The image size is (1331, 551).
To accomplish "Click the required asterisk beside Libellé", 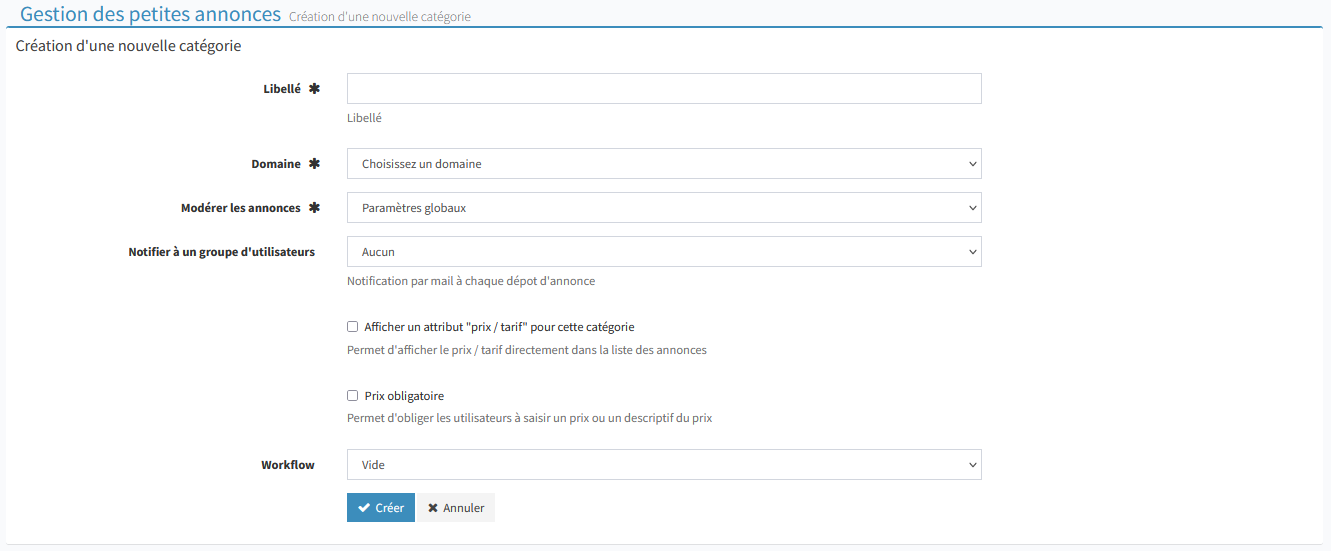I will [x=314, y=89].
